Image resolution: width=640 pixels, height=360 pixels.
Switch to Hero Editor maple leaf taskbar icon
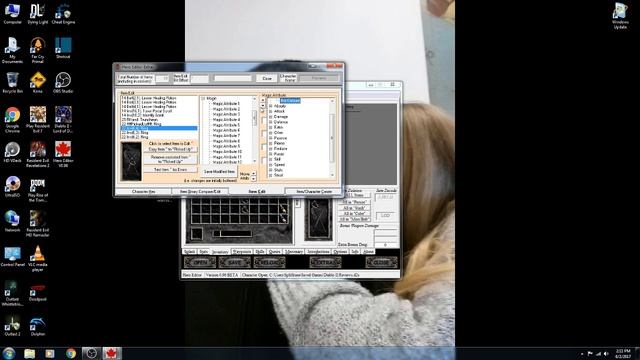111,353
